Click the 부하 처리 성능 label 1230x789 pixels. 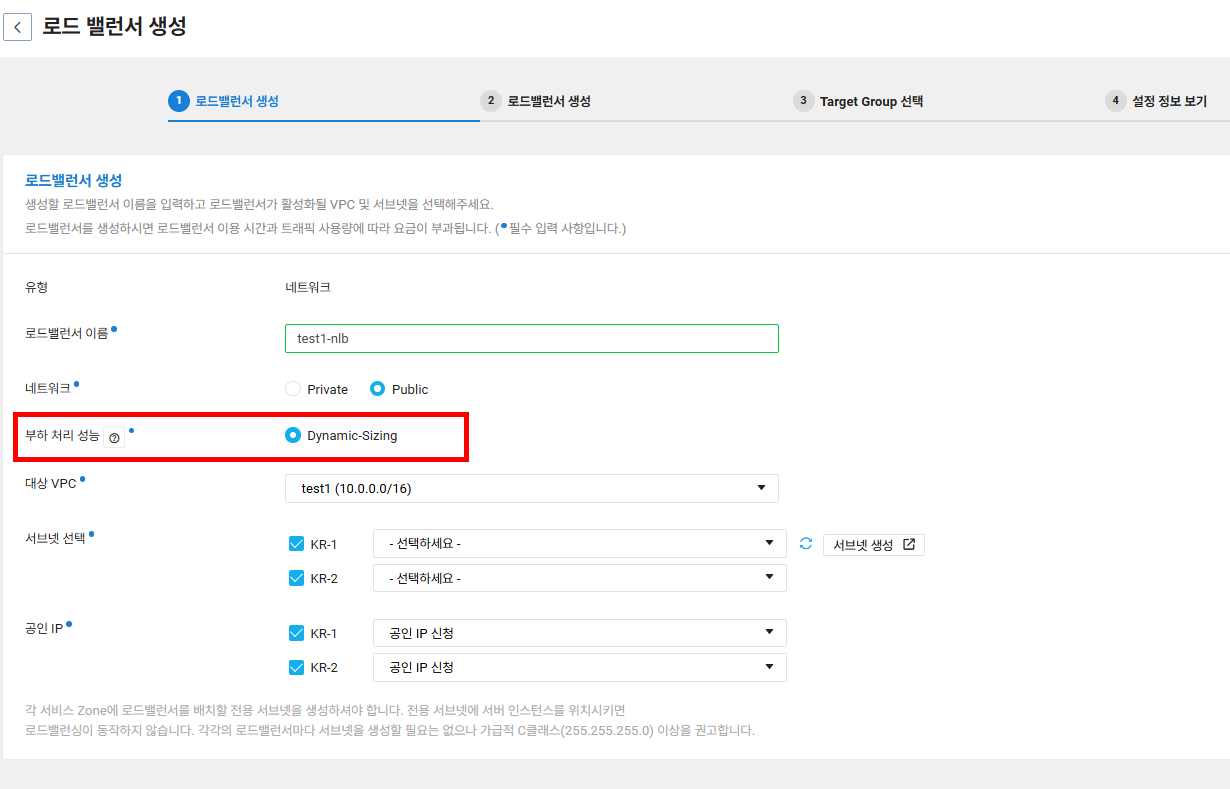click(62, 435)
